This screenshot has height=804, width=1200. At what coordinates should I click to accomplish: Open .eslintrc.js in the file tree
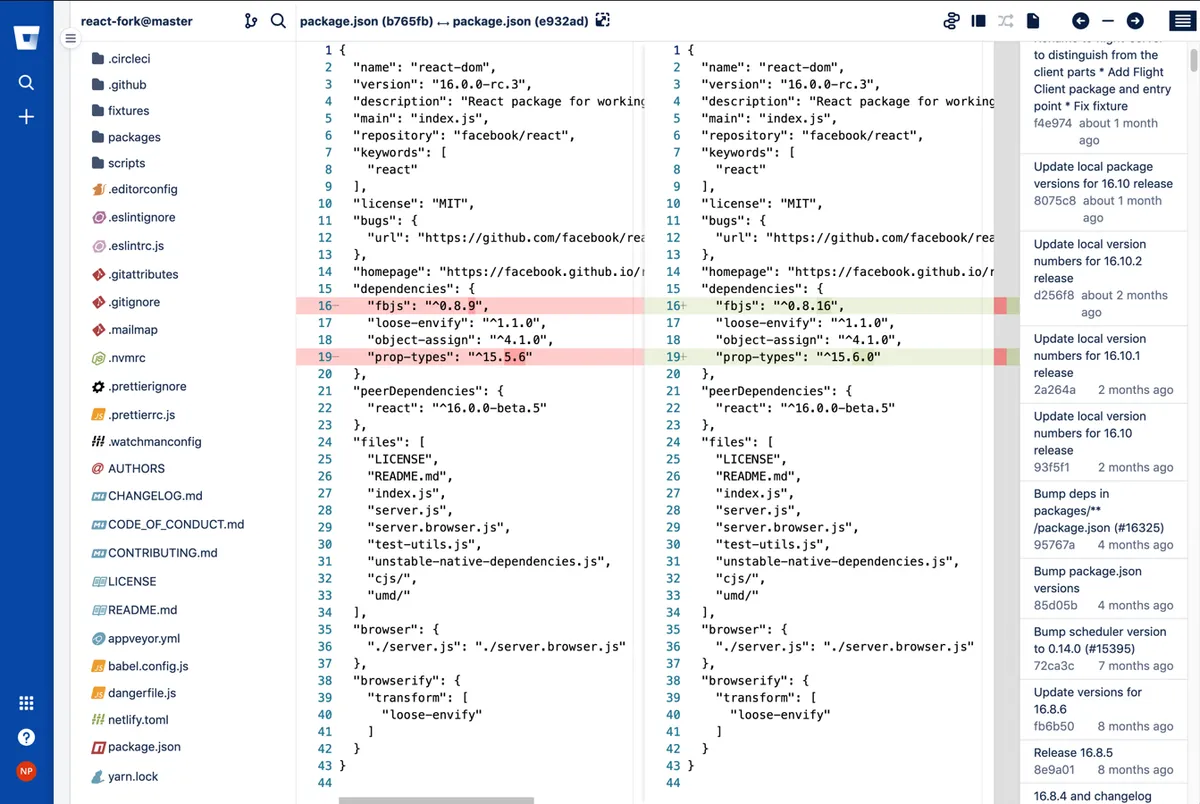point(128,246)
